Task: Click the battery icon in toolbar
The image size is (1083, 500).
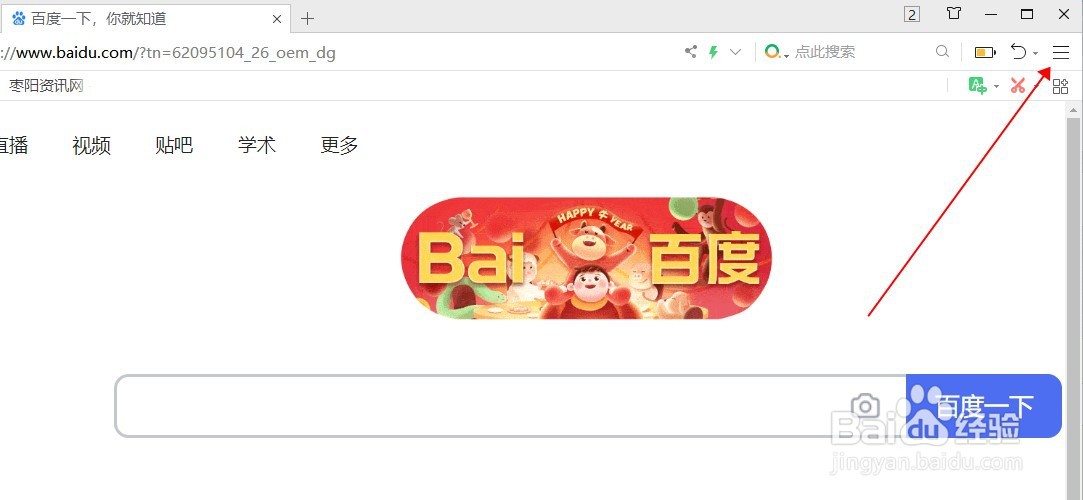Action: 984,52
